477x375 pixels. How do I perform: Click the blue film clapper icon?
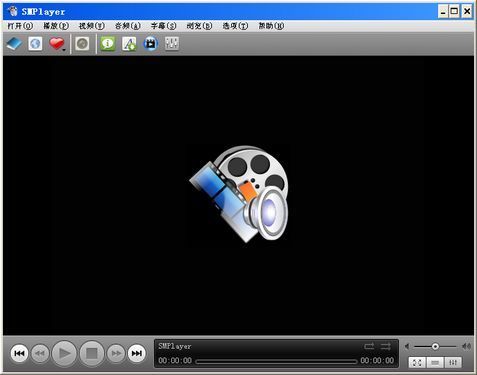[151, 44]
